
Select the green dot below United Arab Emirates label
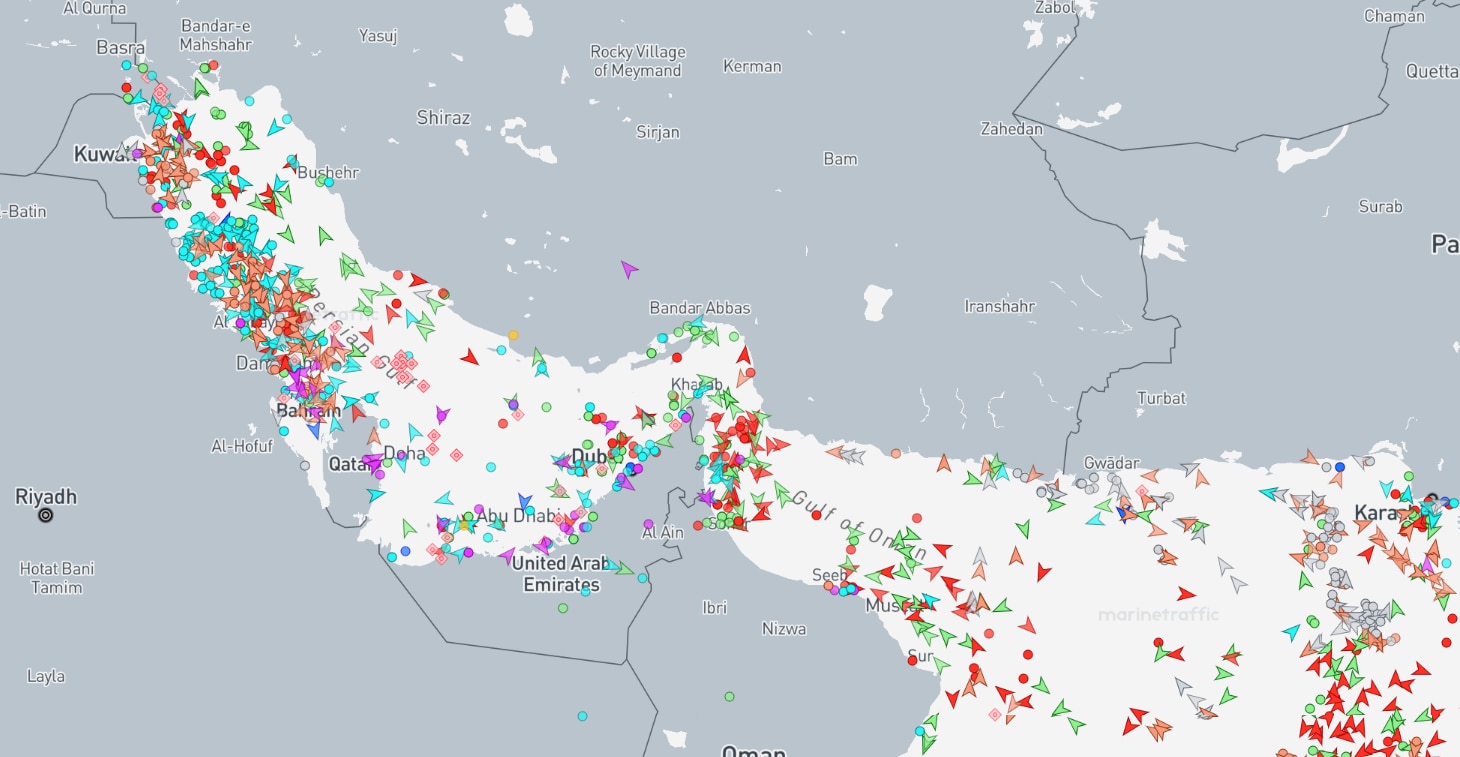pyautogui.click(x=563, y=608)
